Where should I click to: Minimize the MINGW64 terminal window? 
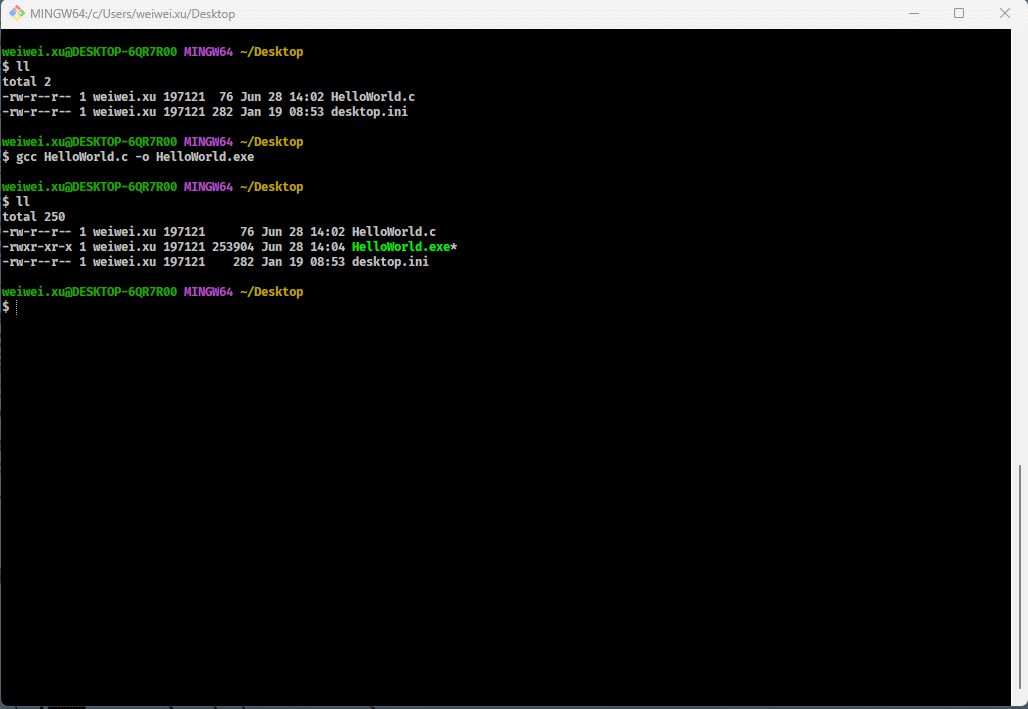[x=914, y=14]
